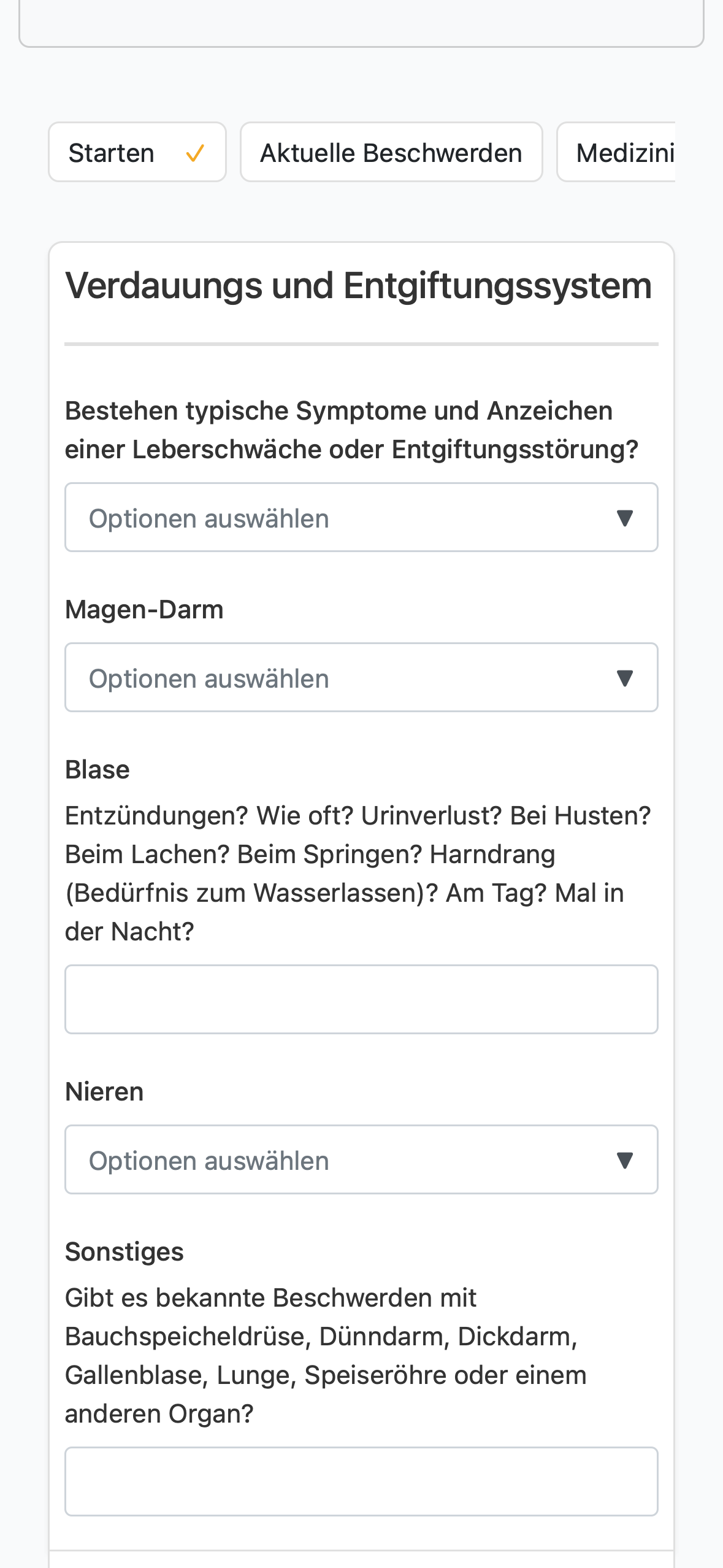Switch to the Starten tab

137,152
